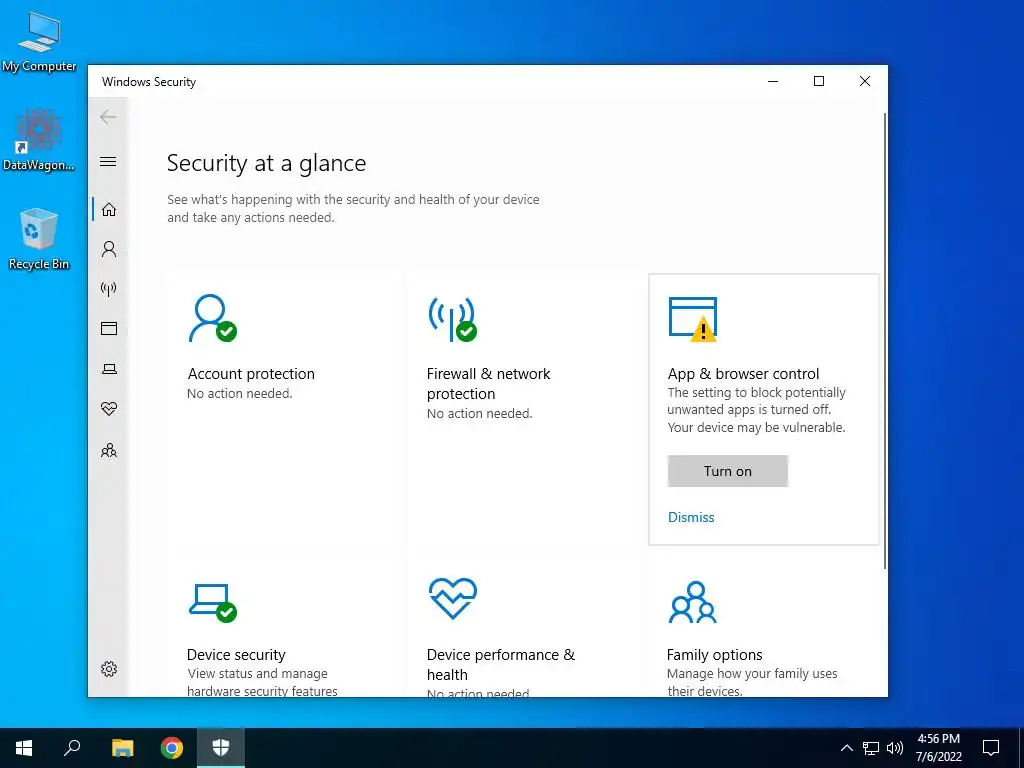Click the window vertical scrollbar
This screenshot has height=768, width=1024.
[x=884, y=340]
